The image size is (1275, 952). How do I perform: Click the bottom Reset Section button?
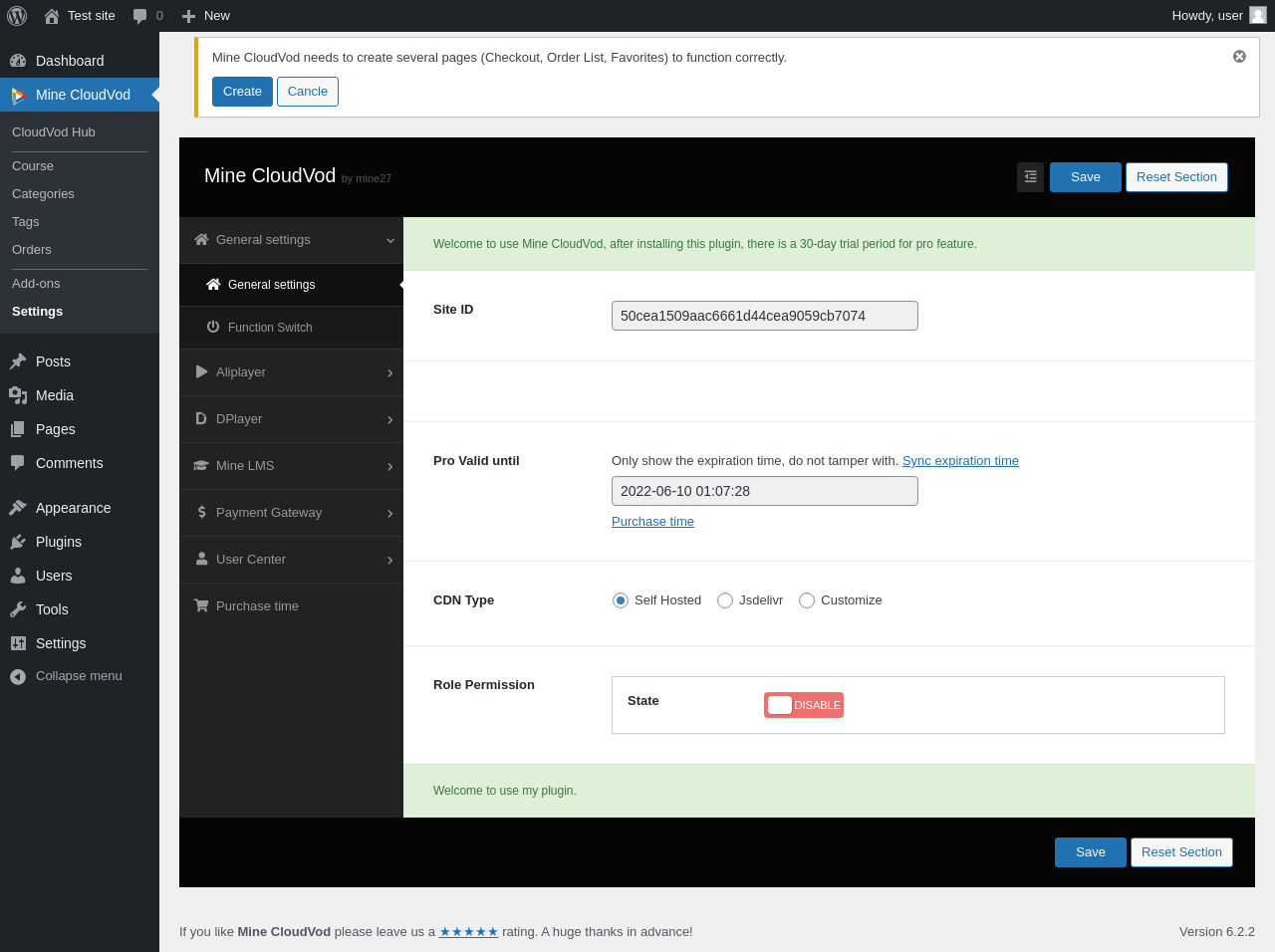pyautogui.click(x=1181, y=852)
